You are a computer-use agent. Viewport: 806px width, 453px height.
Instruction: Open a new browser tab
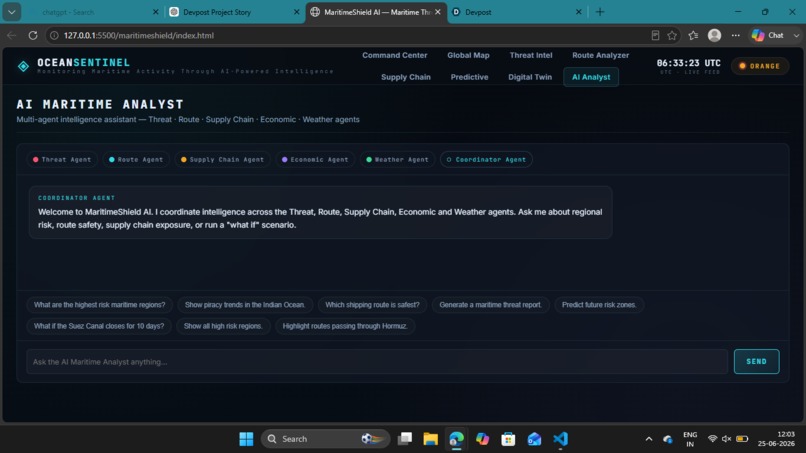point(600,12)
